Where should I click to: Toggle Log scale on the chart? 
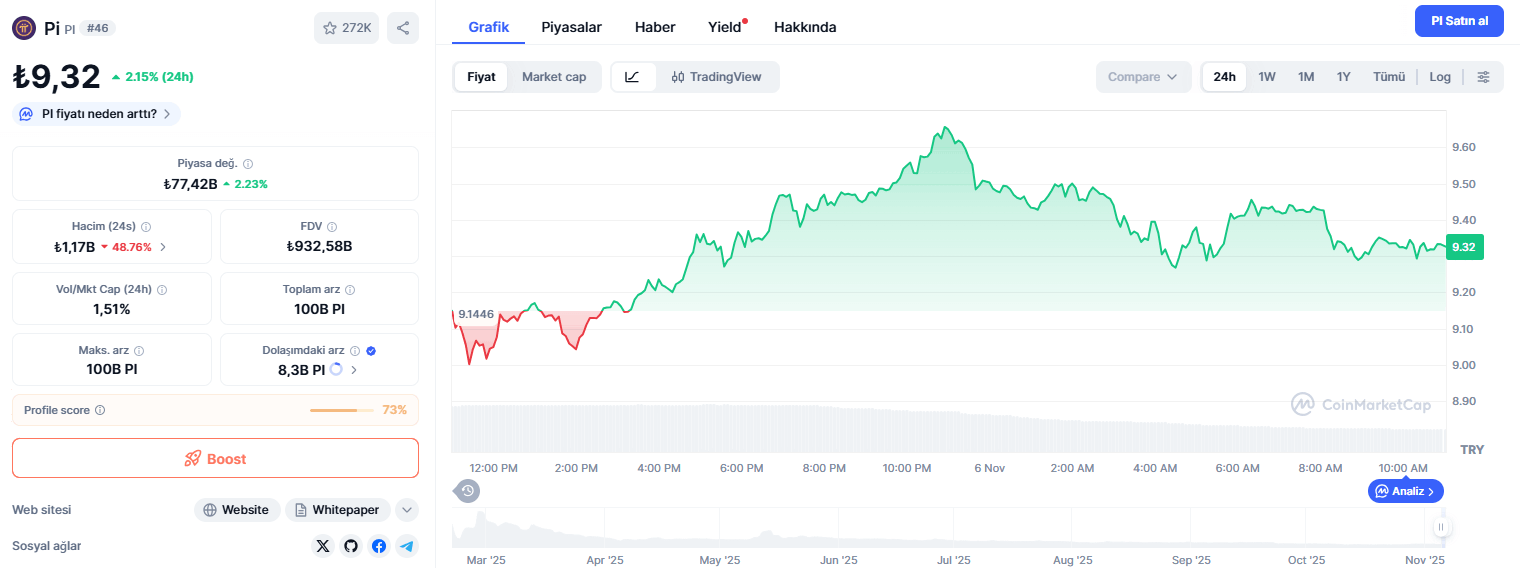click(x=1440, y=77)
